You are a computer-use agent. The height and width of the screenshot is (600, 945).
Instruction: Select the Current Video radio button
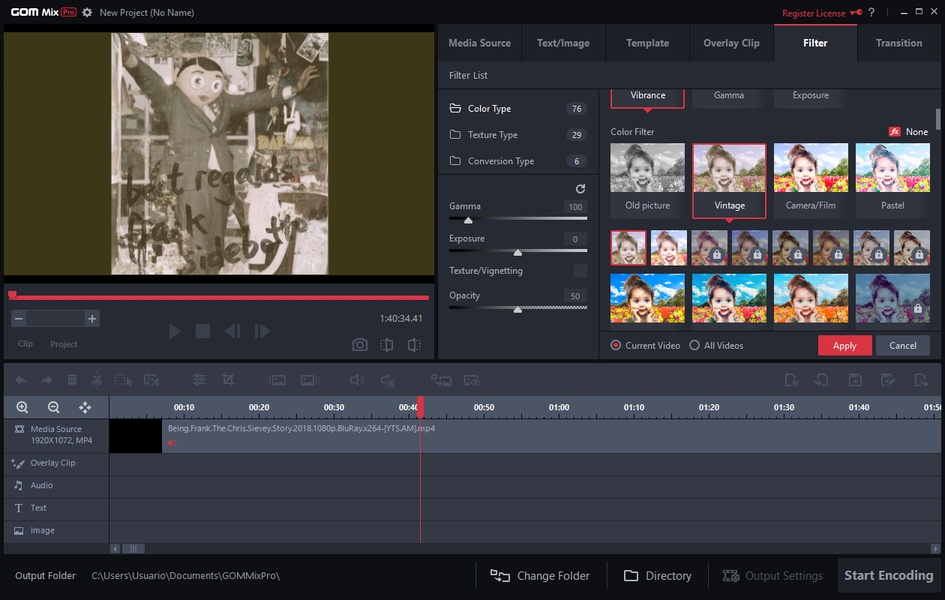point(616,346)
